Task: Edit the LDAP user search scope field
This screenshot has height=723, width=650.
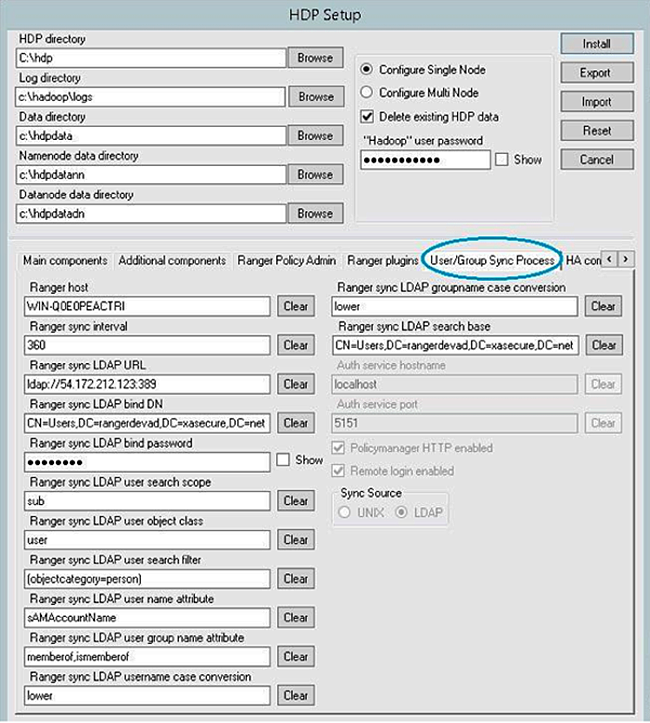Action: (147, 501)
